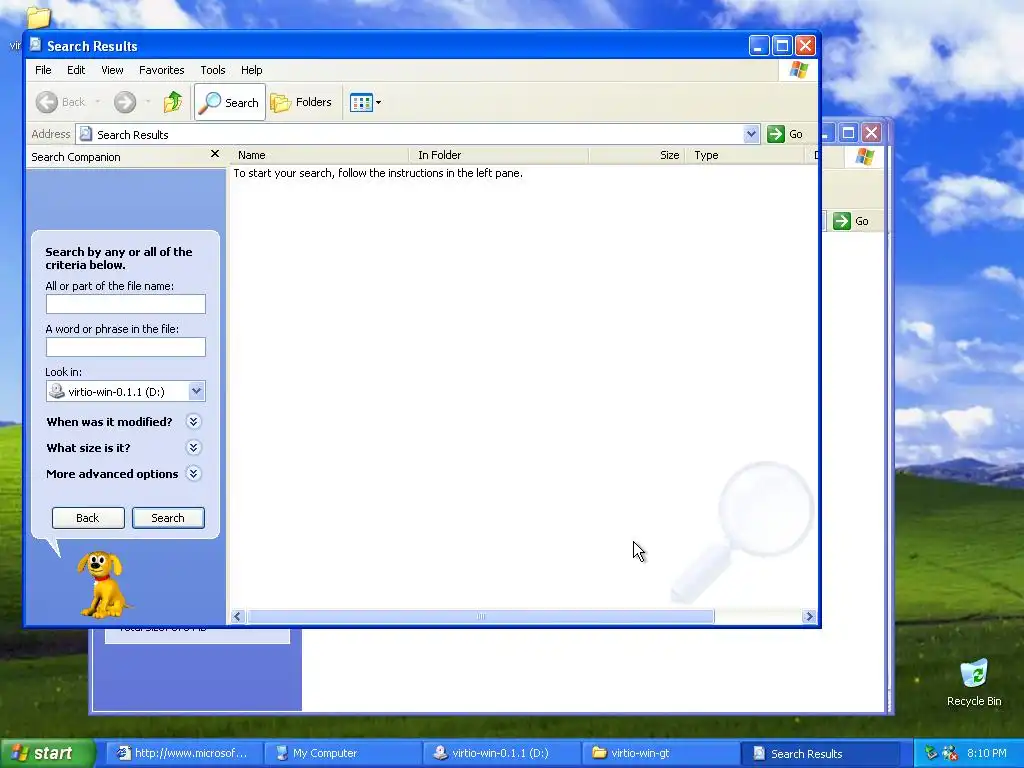This screenshot has width=1024, height=768.
Task: Maximize the Search Results window
Action: [x=782, y=45]
